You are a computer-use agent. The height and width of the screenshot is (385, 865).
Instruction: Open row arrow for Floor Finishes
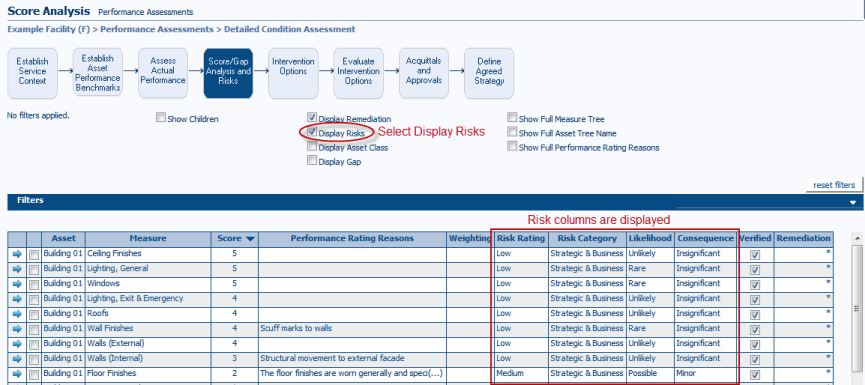17,374
